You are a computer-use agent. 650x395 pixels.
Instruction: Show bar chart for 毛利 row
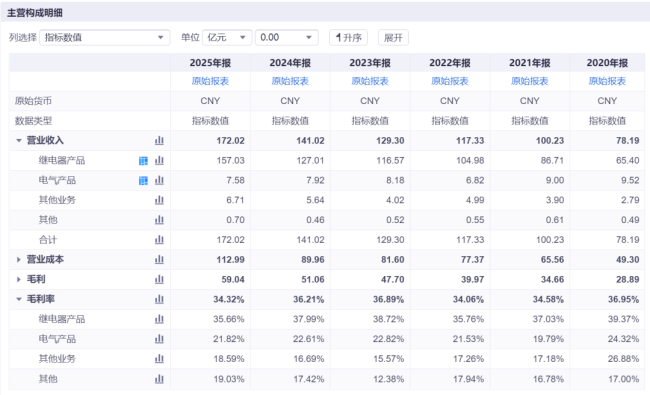point(159,279)
